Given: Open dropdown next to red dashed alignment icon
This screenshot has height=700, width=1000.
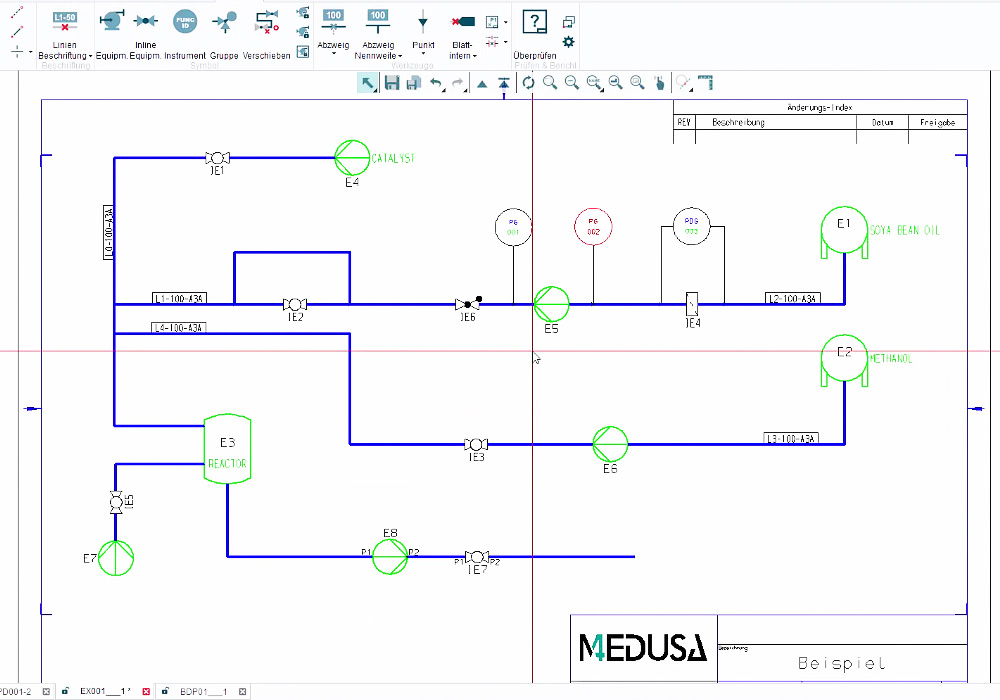Looking at the screenshot, I should tap(506, 42).
